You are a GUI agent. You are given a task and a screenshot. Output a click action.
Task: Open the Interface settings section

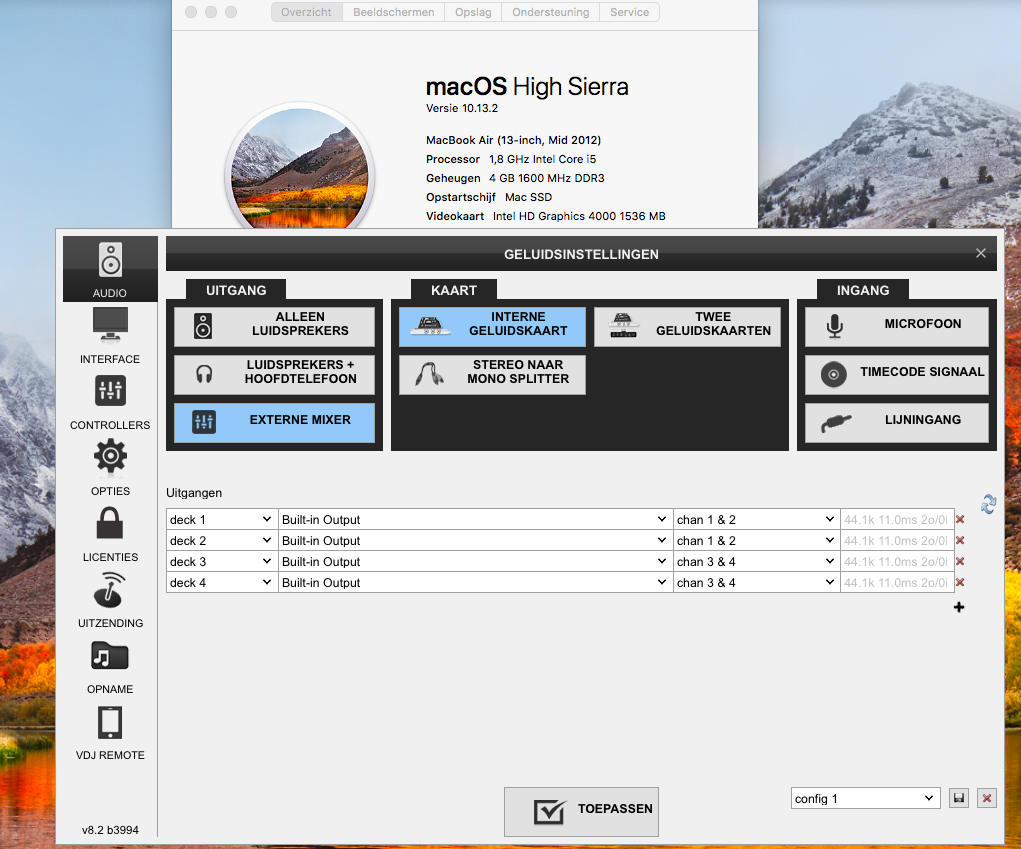pyautogui.click(x=110, y=335)
